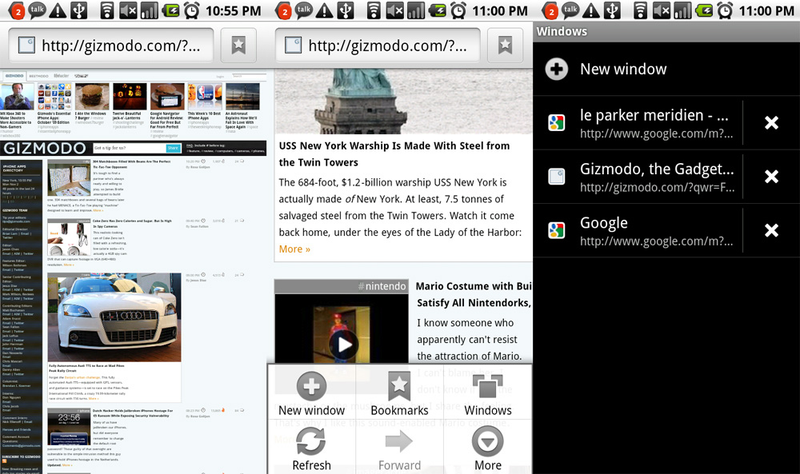800x474 pixels.
Task: Click Google favicon beside the Google entry
Action: [x=556, y=231]
